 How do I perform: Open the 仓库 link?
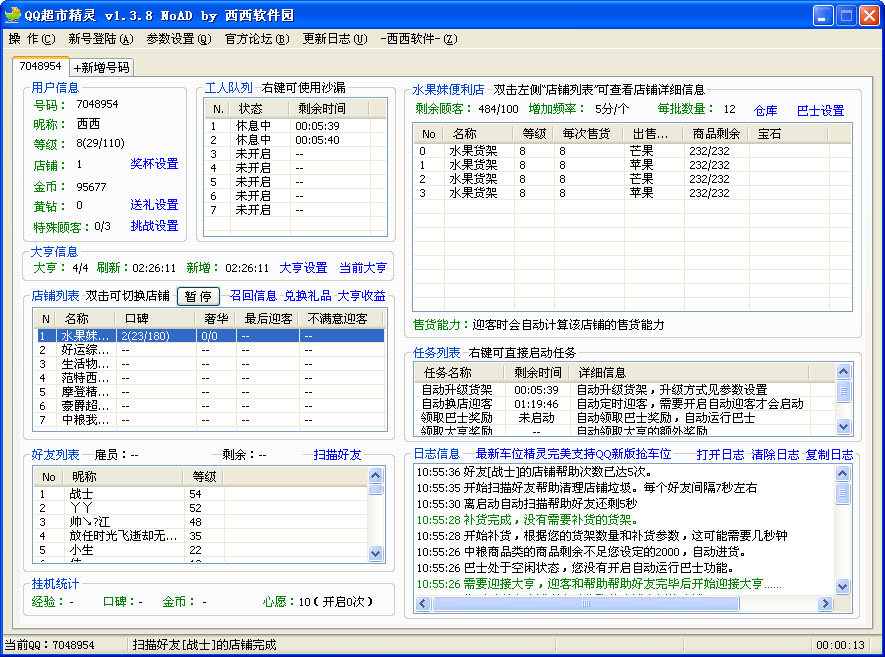click(x=765, y=111)
